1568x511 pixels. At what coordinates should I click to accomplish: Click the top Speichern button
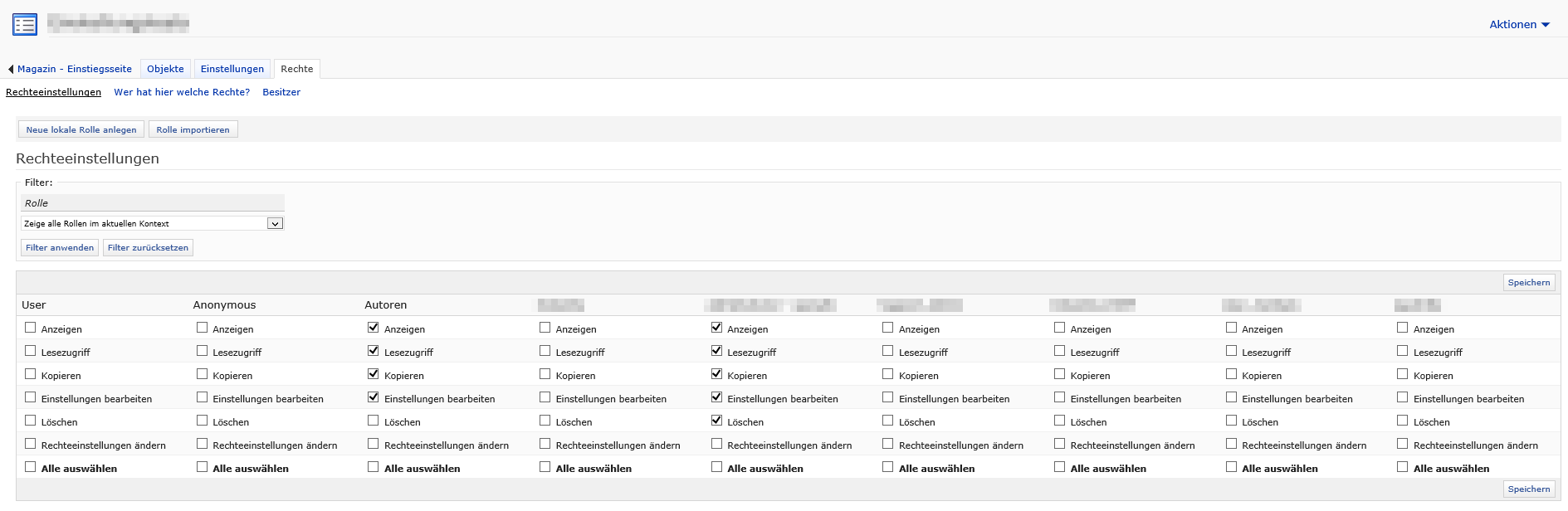tap(1528, 283)
